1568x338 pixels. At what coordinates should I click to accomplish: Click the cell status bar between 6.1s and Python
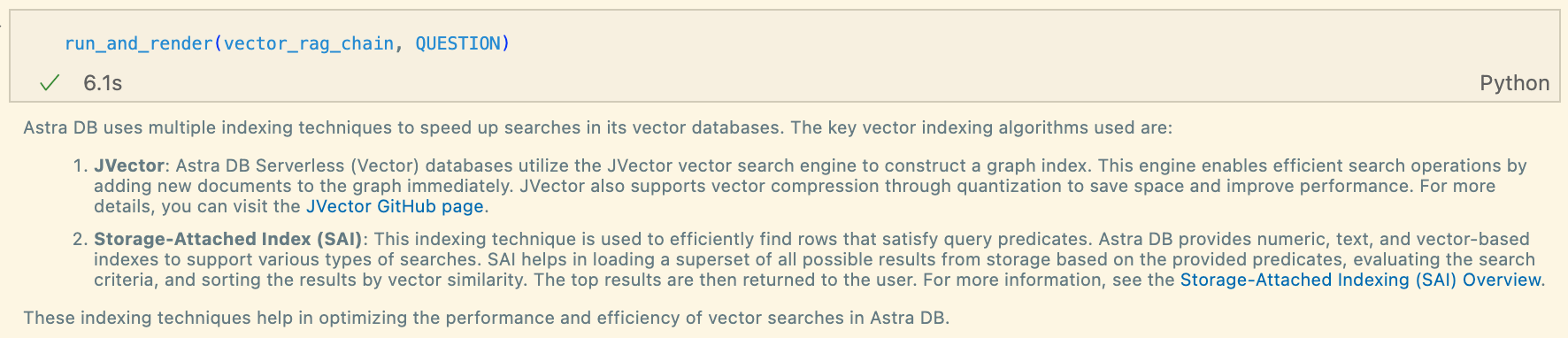796,83
